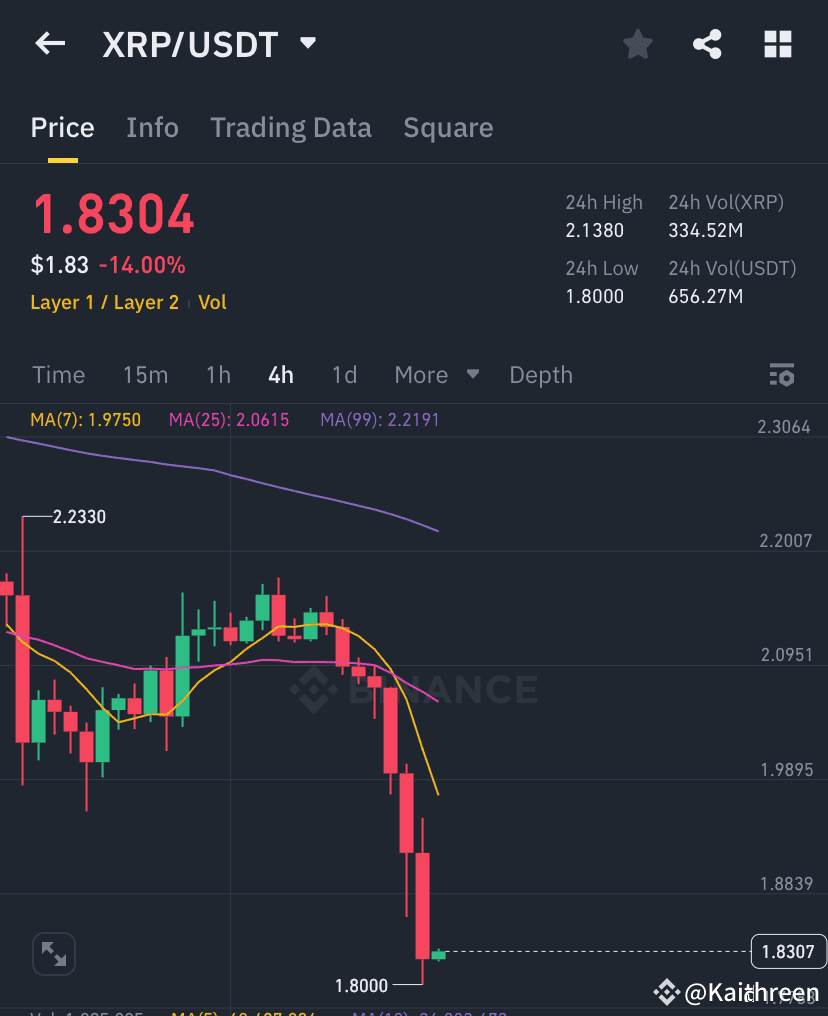This screenshot has width=828, height=1016.
Task: Switch to the Trading Data tab
Action: [x=290, y=128]
